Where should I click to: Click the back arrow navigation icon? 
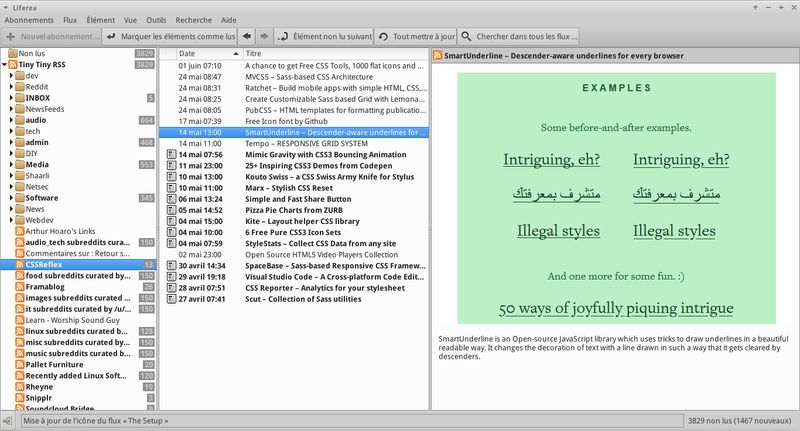[247, 36]
